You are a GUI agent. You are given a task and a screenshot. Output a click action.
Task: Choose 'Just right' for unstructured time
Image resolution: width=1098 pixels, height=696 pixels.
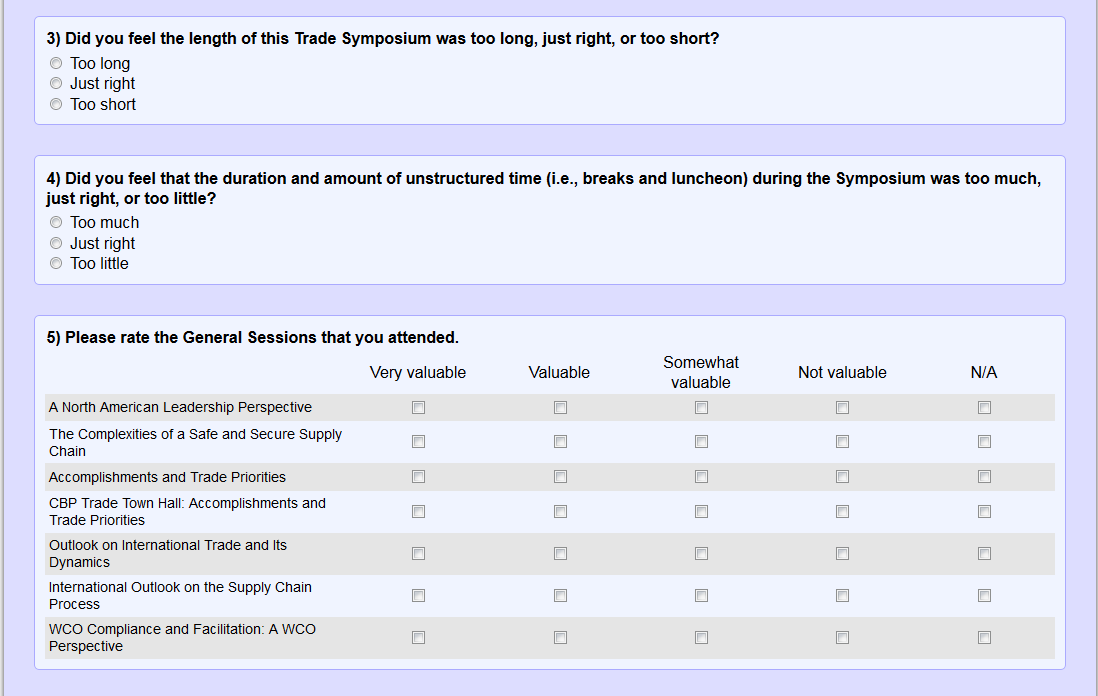[57, 244]
